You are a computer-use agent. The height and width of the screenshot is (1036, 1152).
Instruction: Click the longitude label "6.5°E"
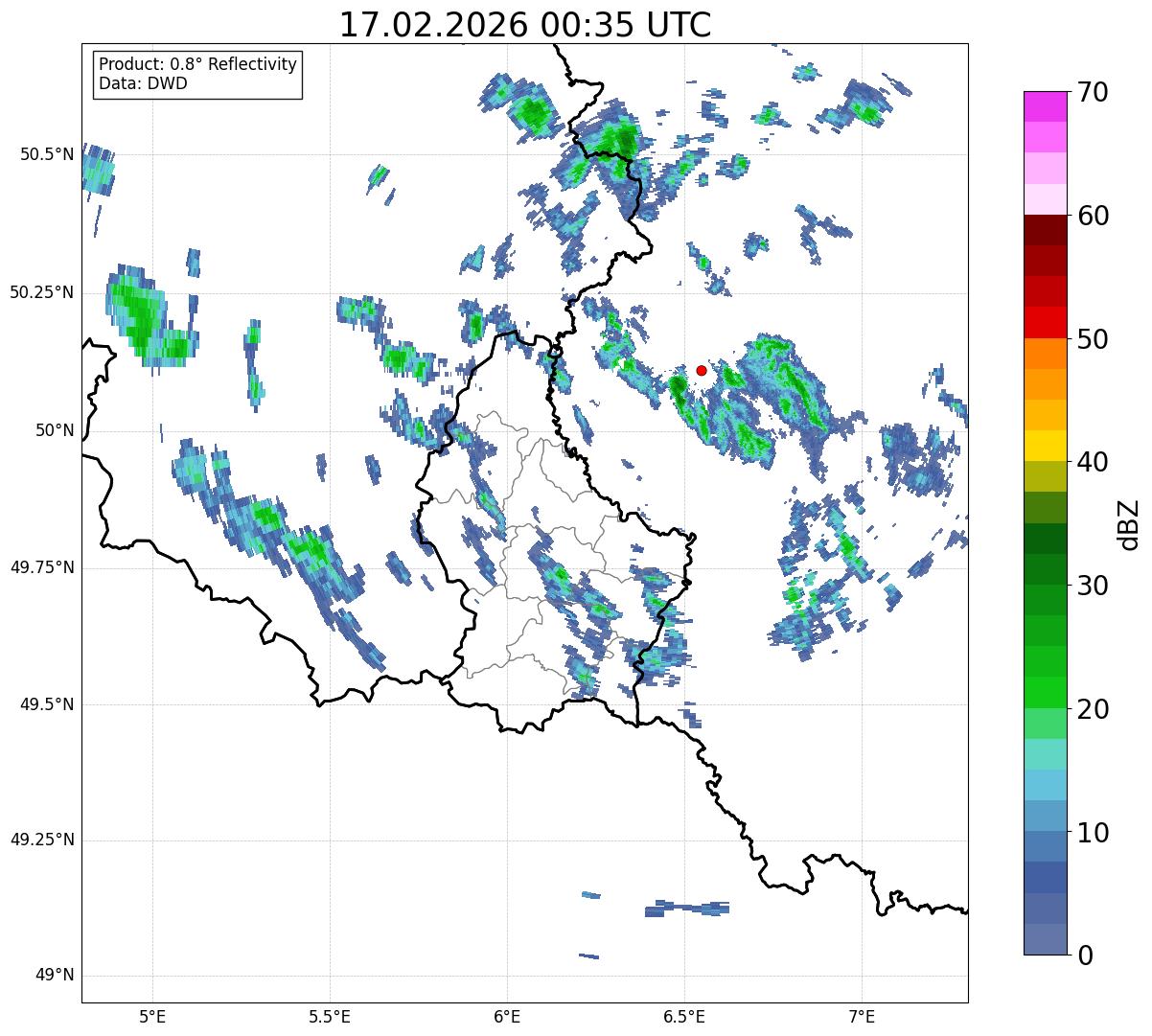point(684,1017)
